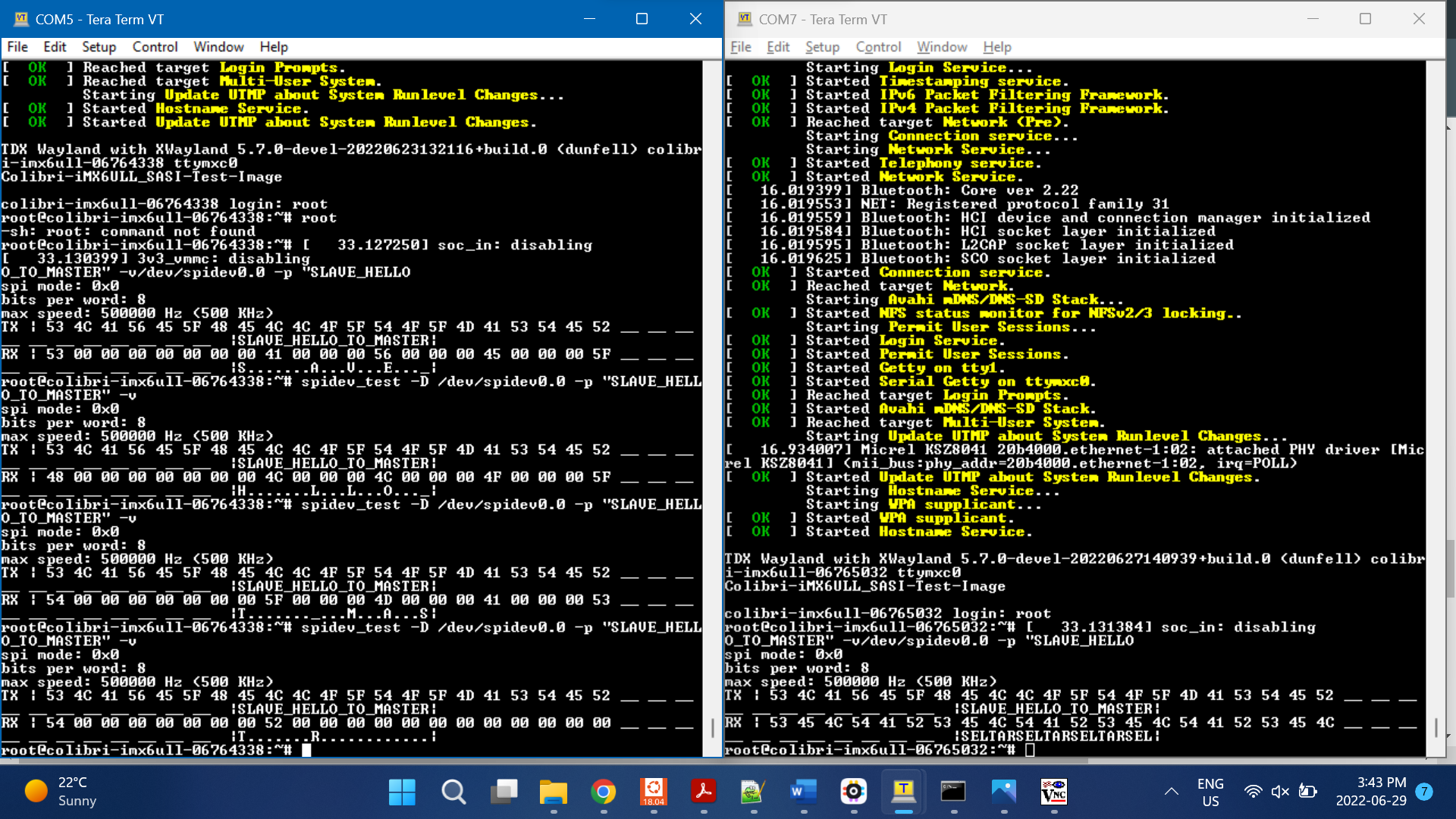Open Photos app from taskbar

[1003, 792]
